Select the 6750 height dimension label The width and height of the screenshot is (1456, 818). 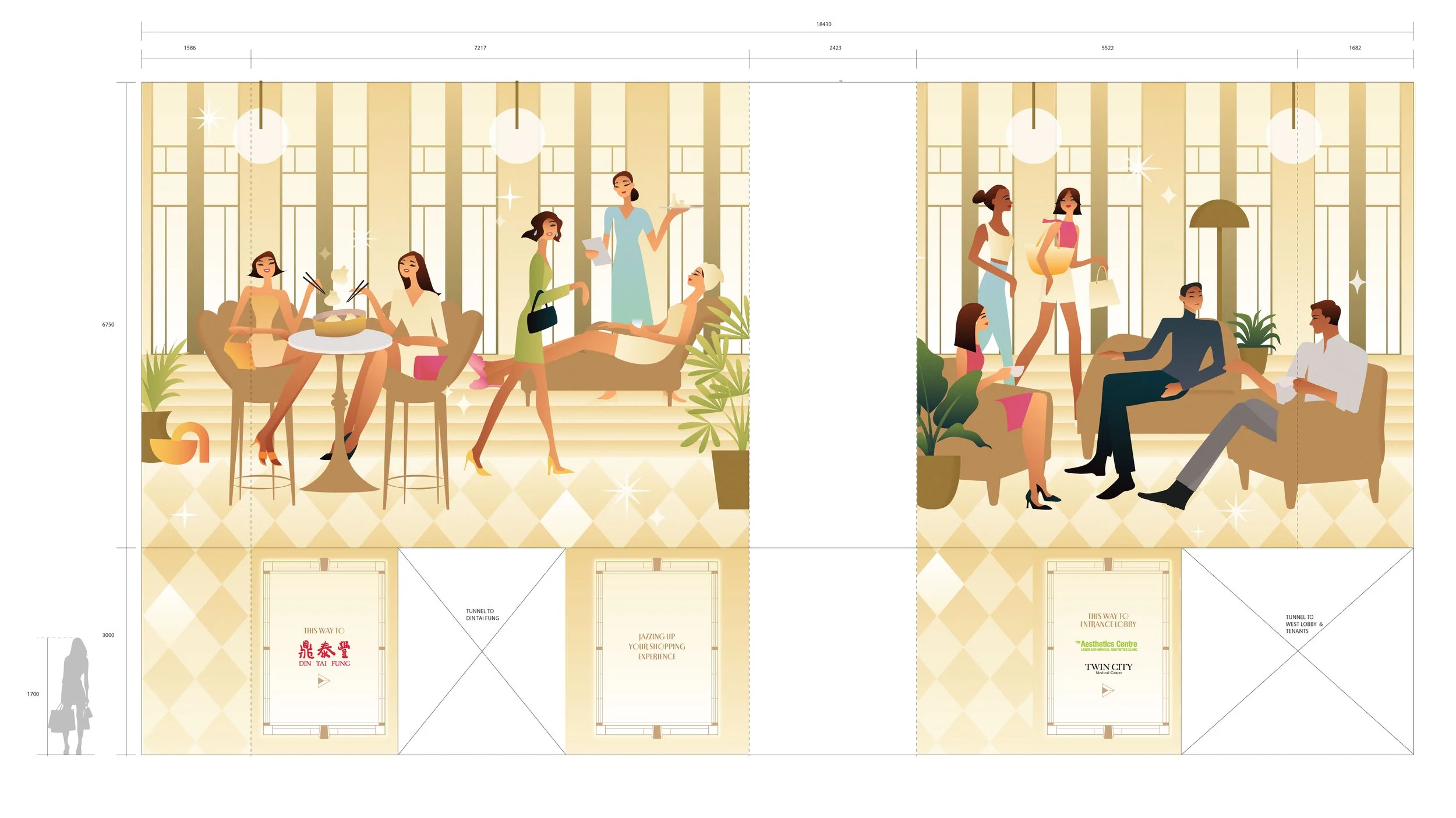coord(108,325)
